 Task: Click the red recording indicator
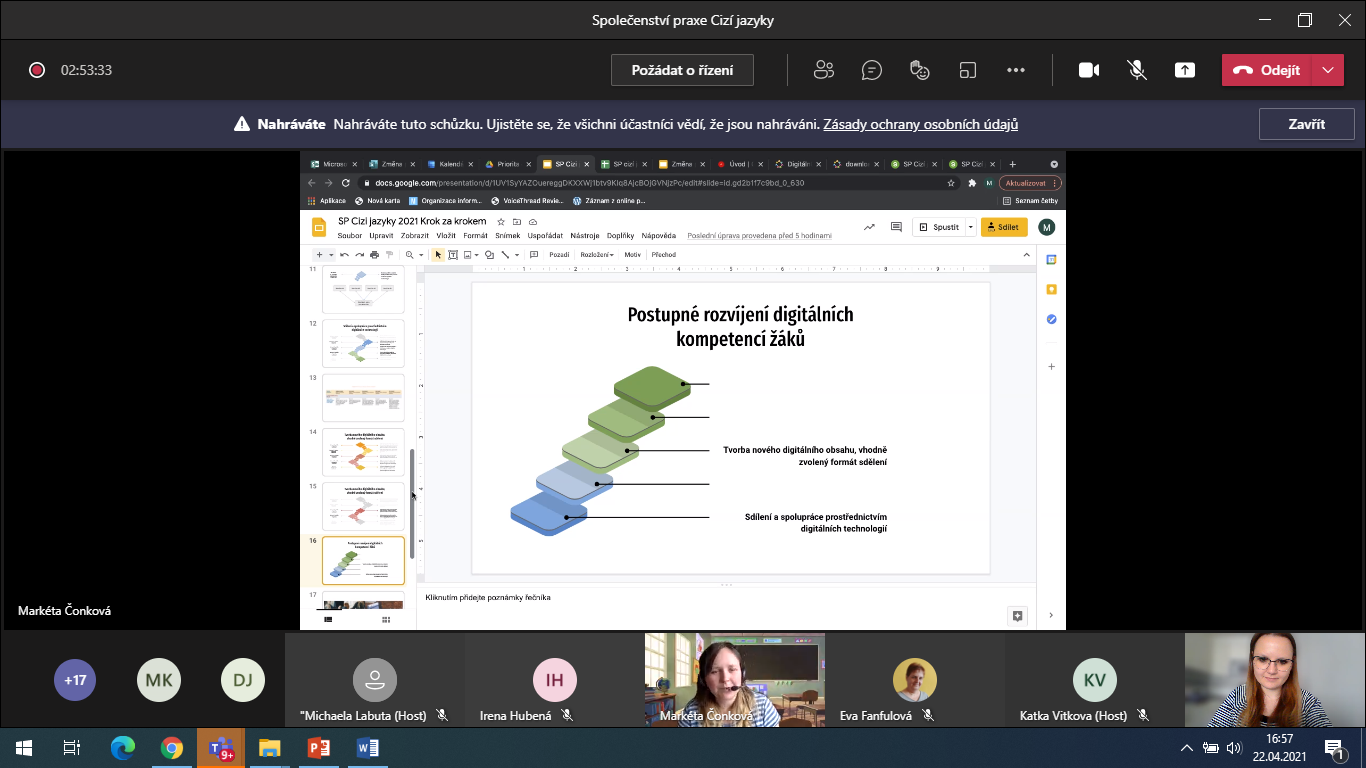pos(37,70)
